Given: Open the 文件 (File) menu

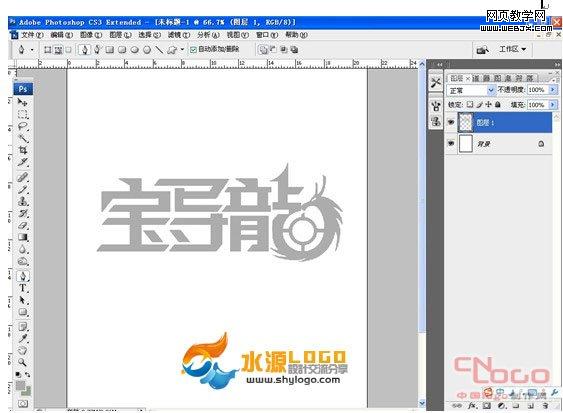Looking at the screenshot, I should (x=32, y=35).
